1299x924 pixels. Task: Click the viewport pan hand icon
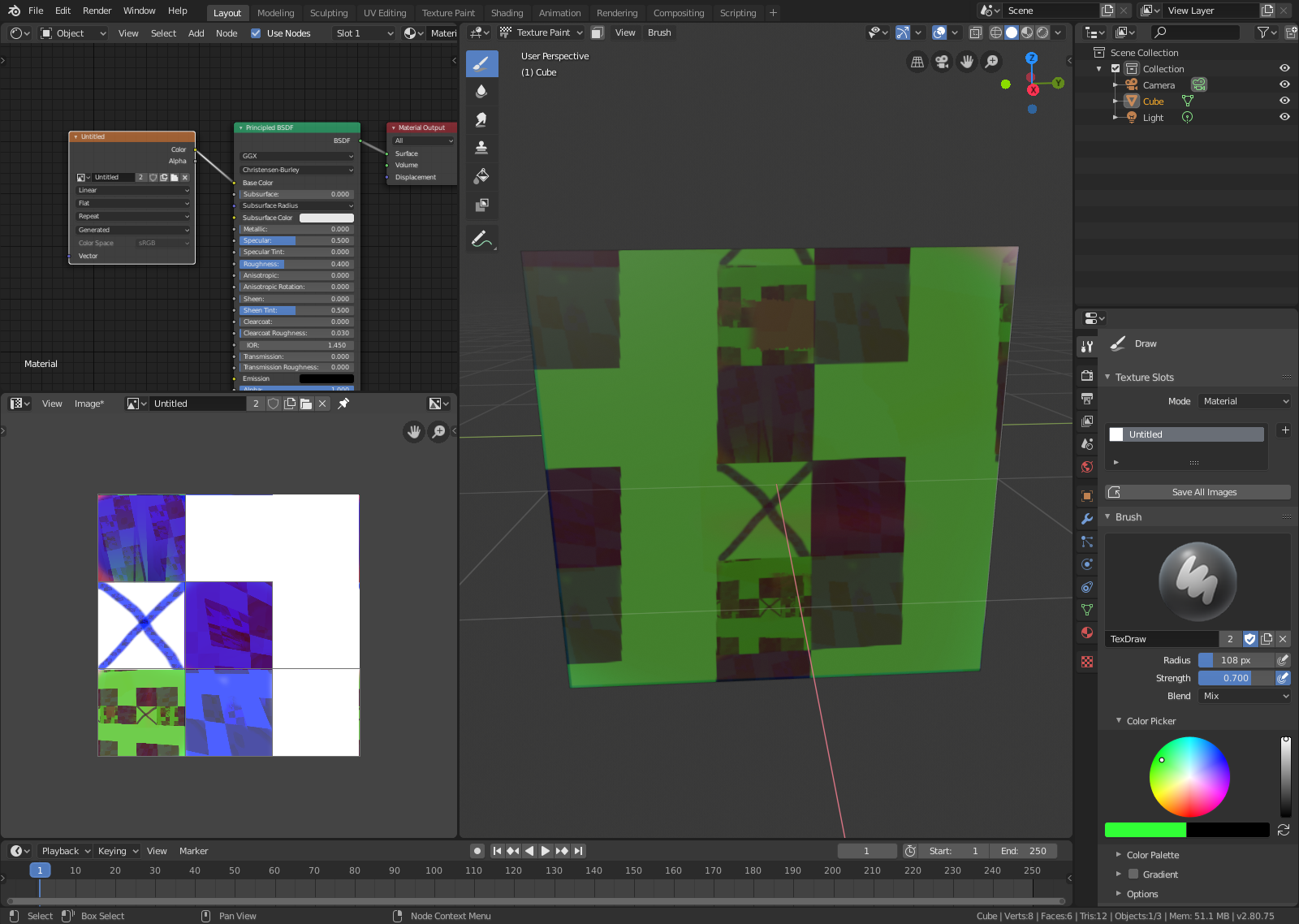pyautogui.click(x=967, y=62)
